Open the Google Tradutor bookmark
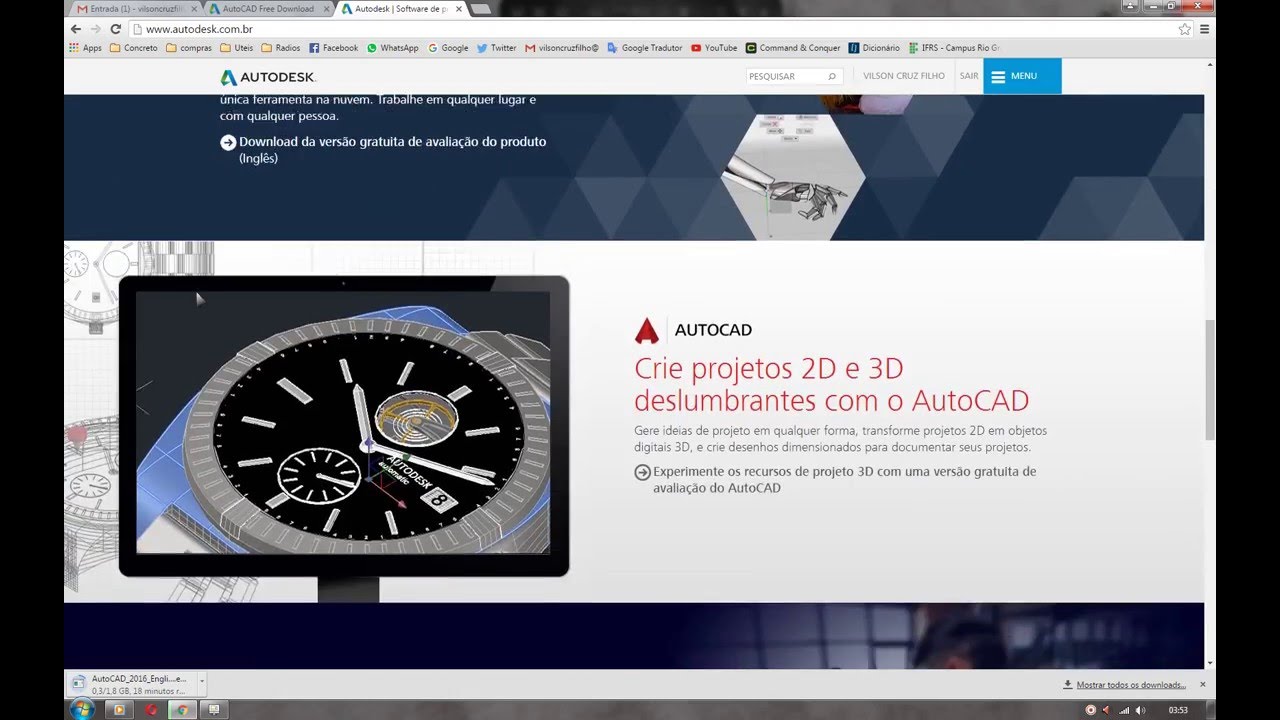This screenshot has height=720, width=1280. [x=645, y=48]
